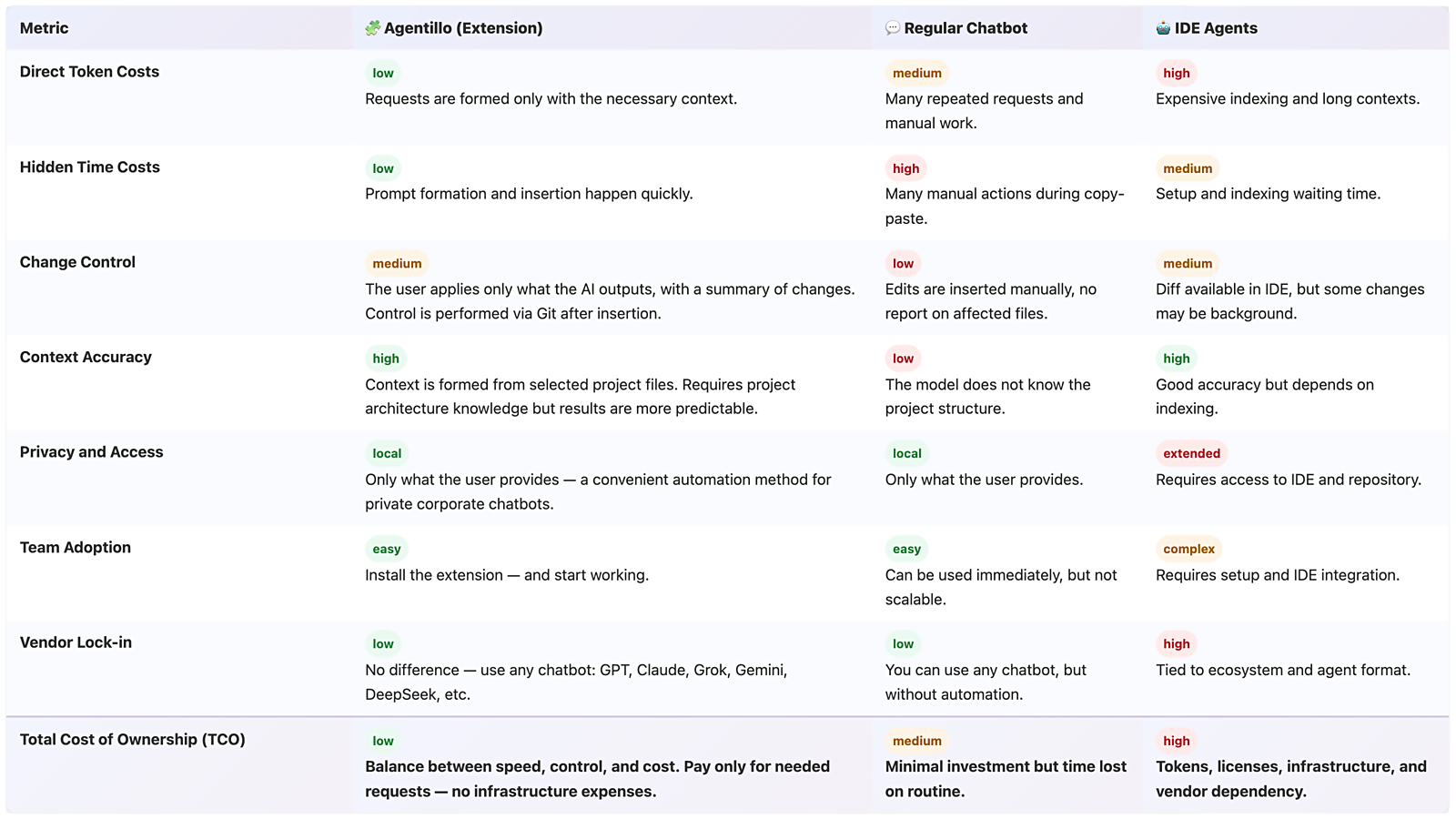Viewport: 1456px width, 819px height.
Task: Click 'high' badge in IDE Agents Vendor Lock-in
Action: tap(1176, 644)
